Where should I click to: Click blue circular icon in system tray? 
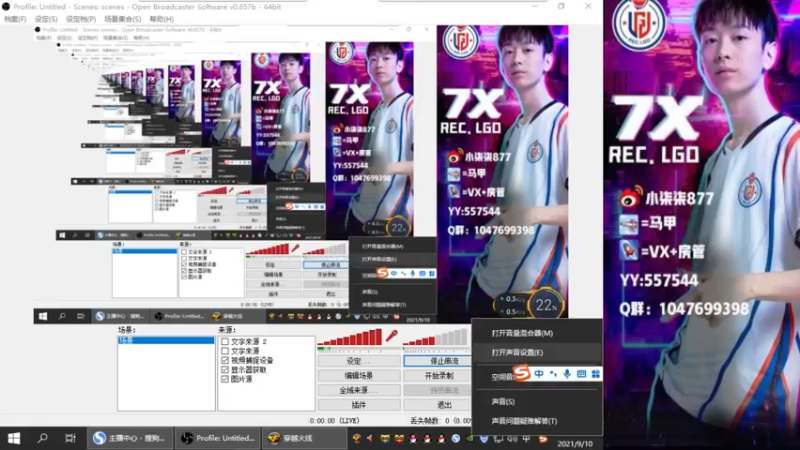click(456, 438)
